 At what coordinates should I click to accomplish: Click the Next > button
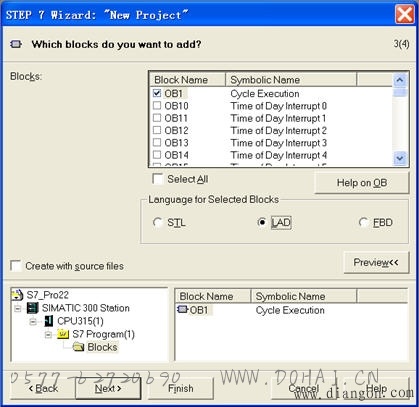[x=108, y=388]
